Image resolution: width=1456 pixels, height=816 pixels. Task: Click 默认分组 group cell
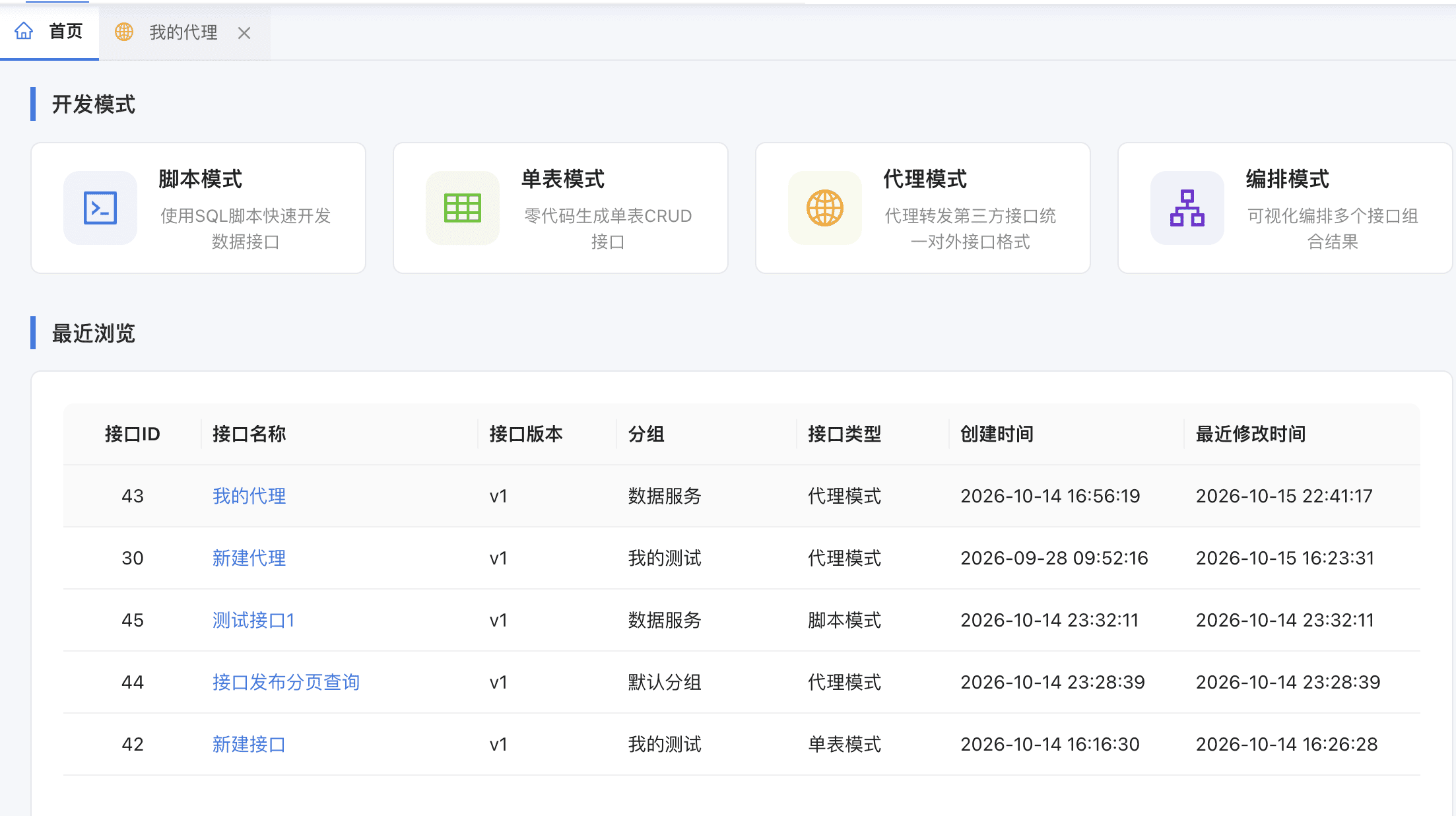point(665,682)
